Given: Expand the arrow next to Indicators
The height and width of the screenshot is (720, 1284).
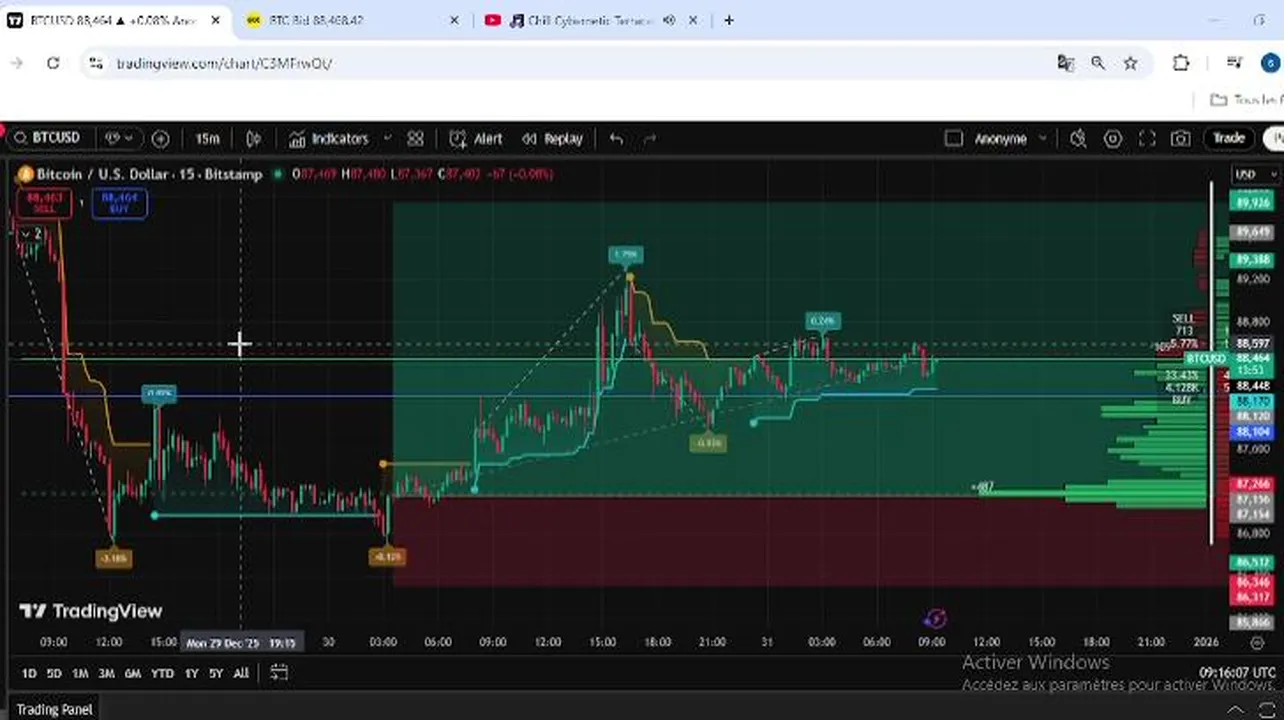Looking at the screenshot, I should tap(387, 138).
